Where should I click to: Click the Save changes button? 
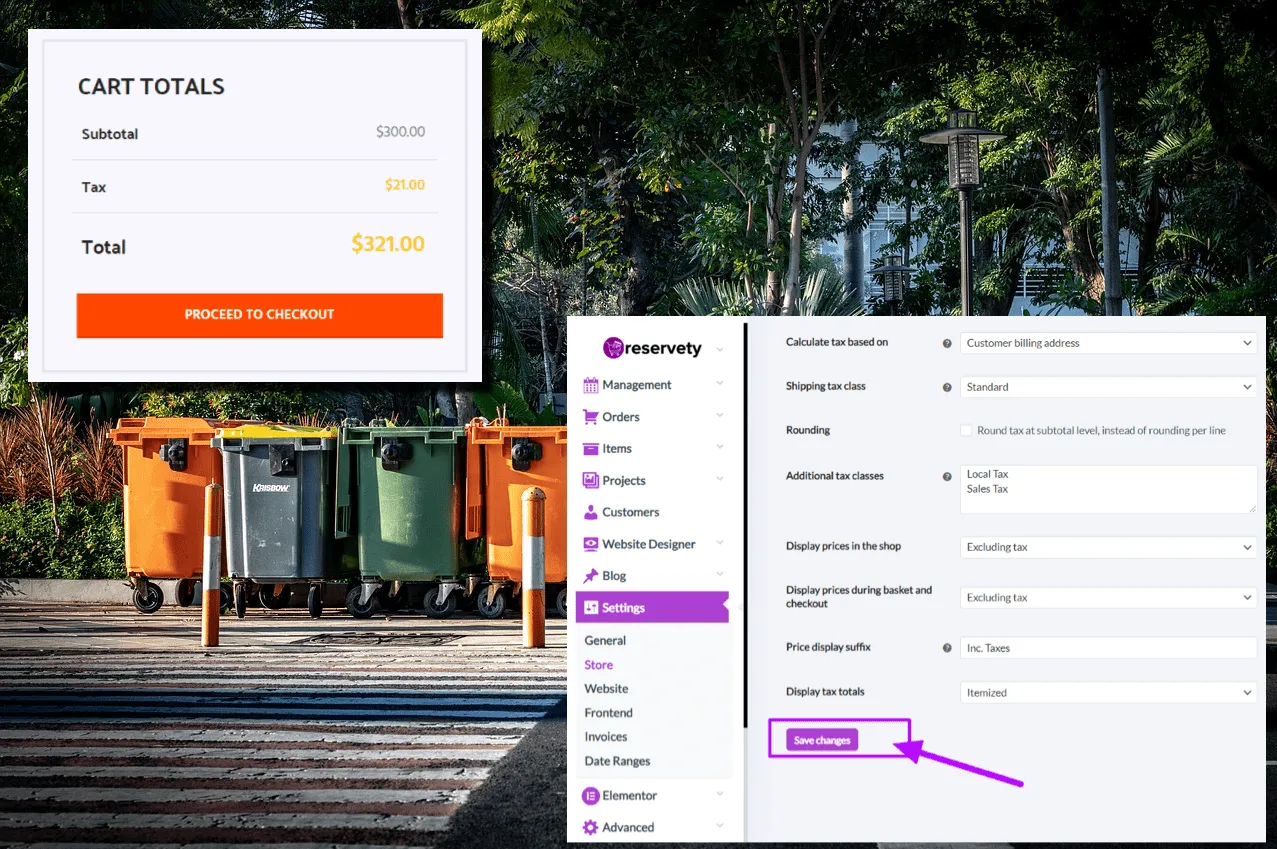(821, 739)
